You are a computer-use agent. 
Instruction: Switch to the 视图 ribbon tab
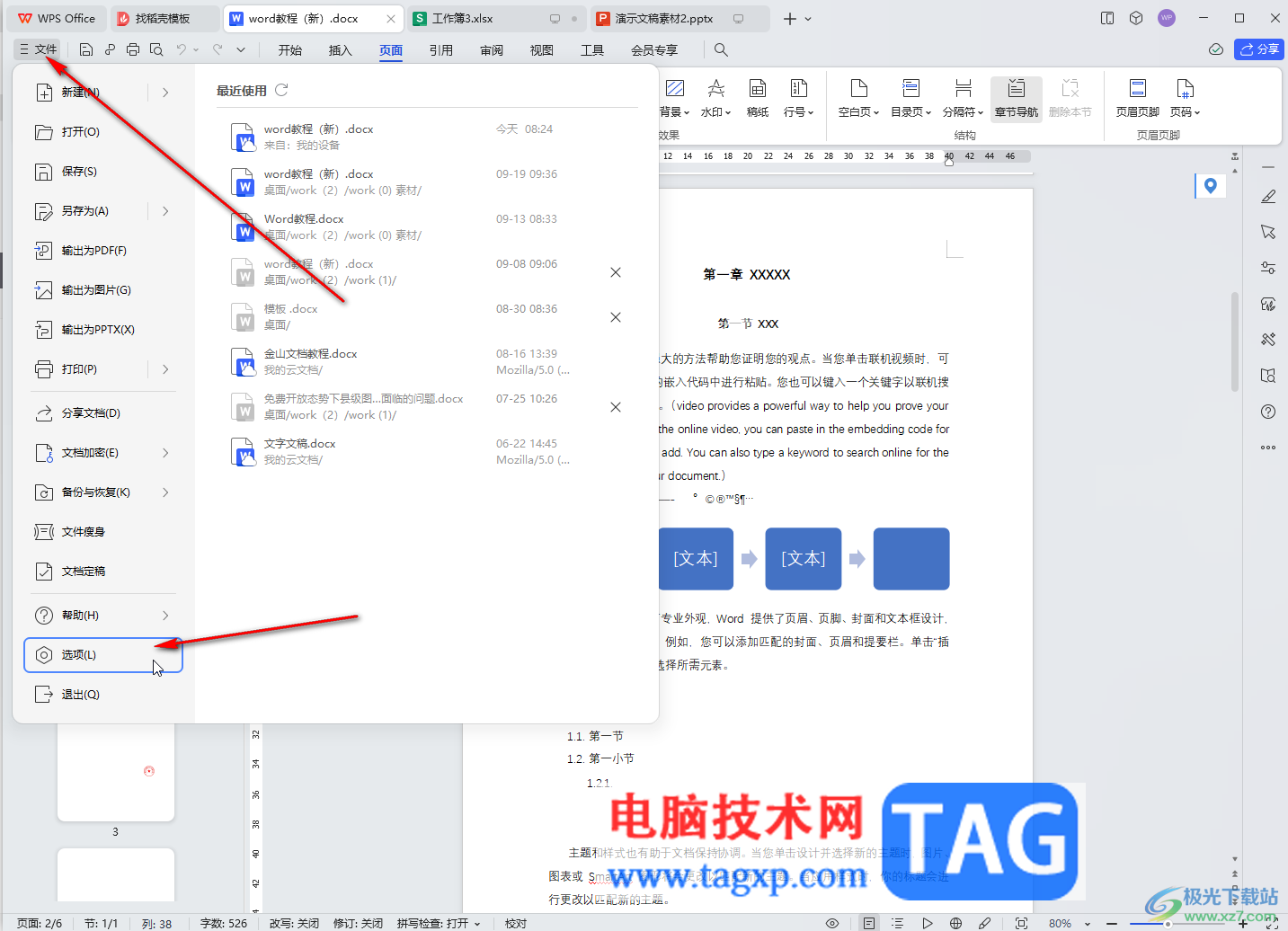pos(542,50)
